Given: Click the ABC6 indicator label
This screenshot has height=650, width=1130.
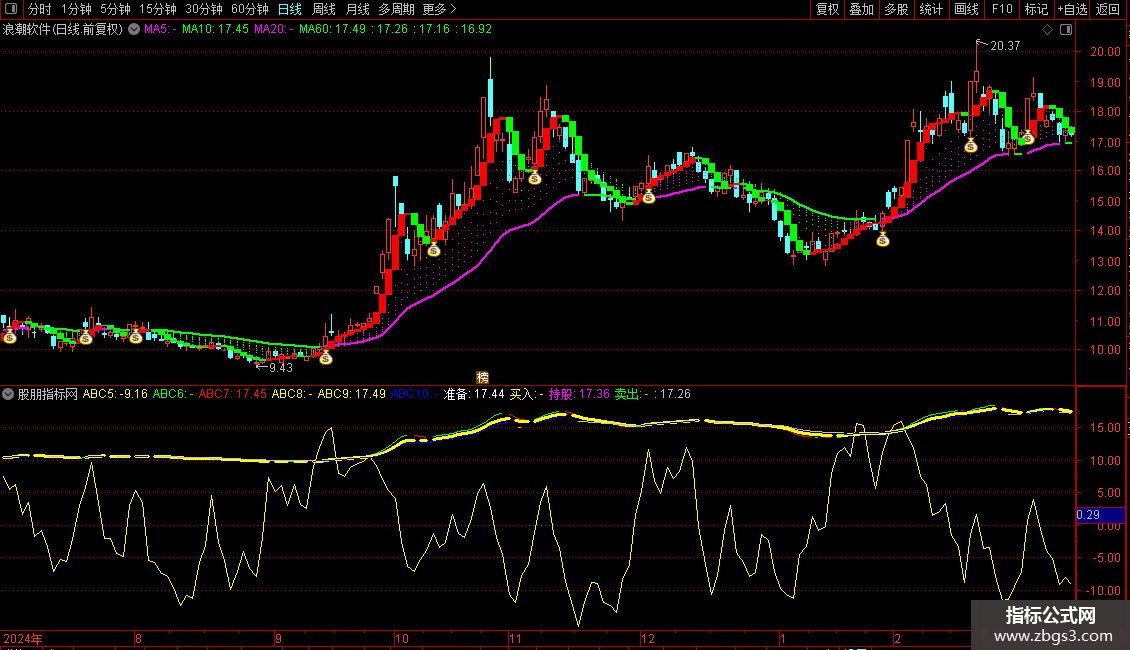Looking at the screenshot, I should coord(173,394).
